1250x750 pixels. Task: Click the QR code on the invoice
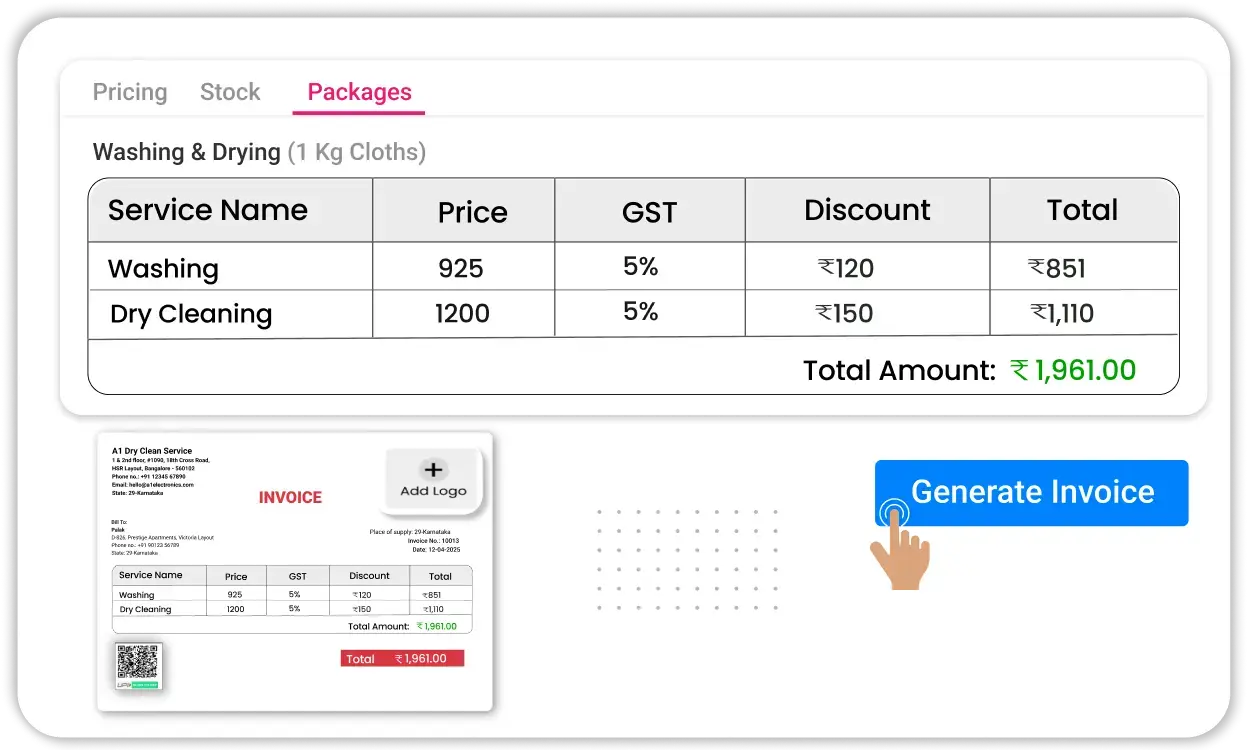point(138,664)
